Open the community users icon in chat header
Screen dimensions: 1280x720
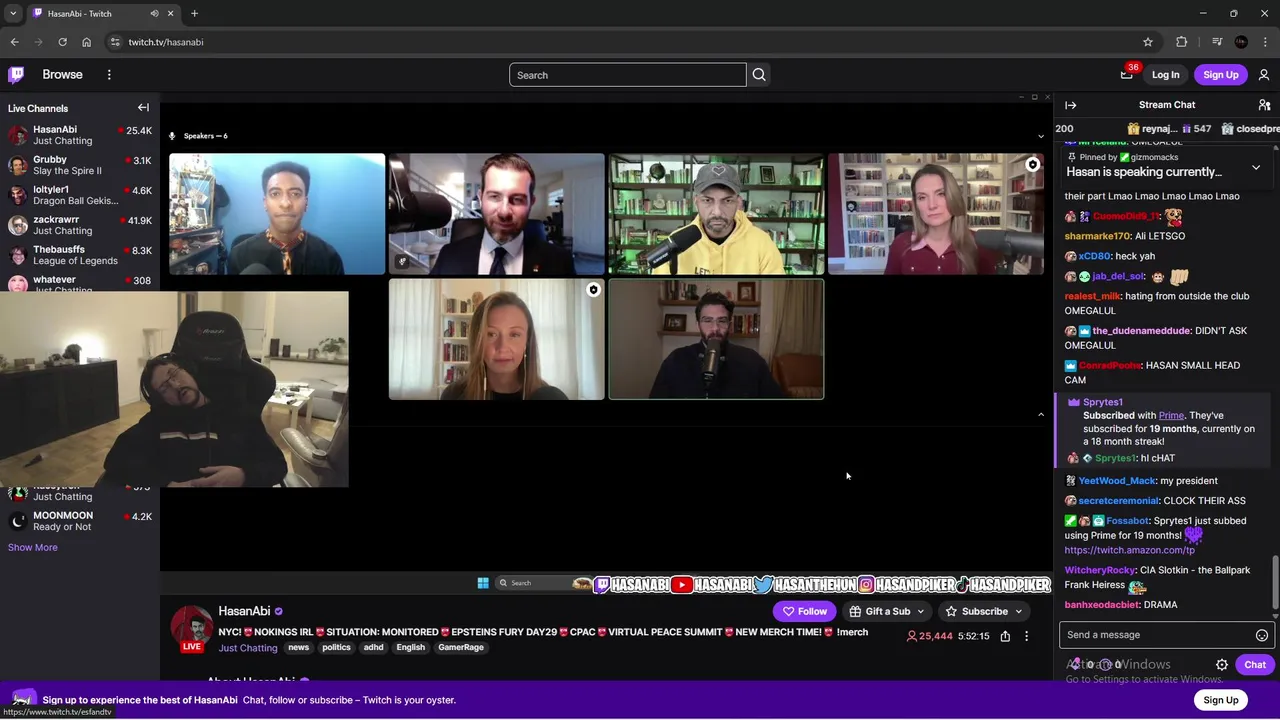[1264, 105]
